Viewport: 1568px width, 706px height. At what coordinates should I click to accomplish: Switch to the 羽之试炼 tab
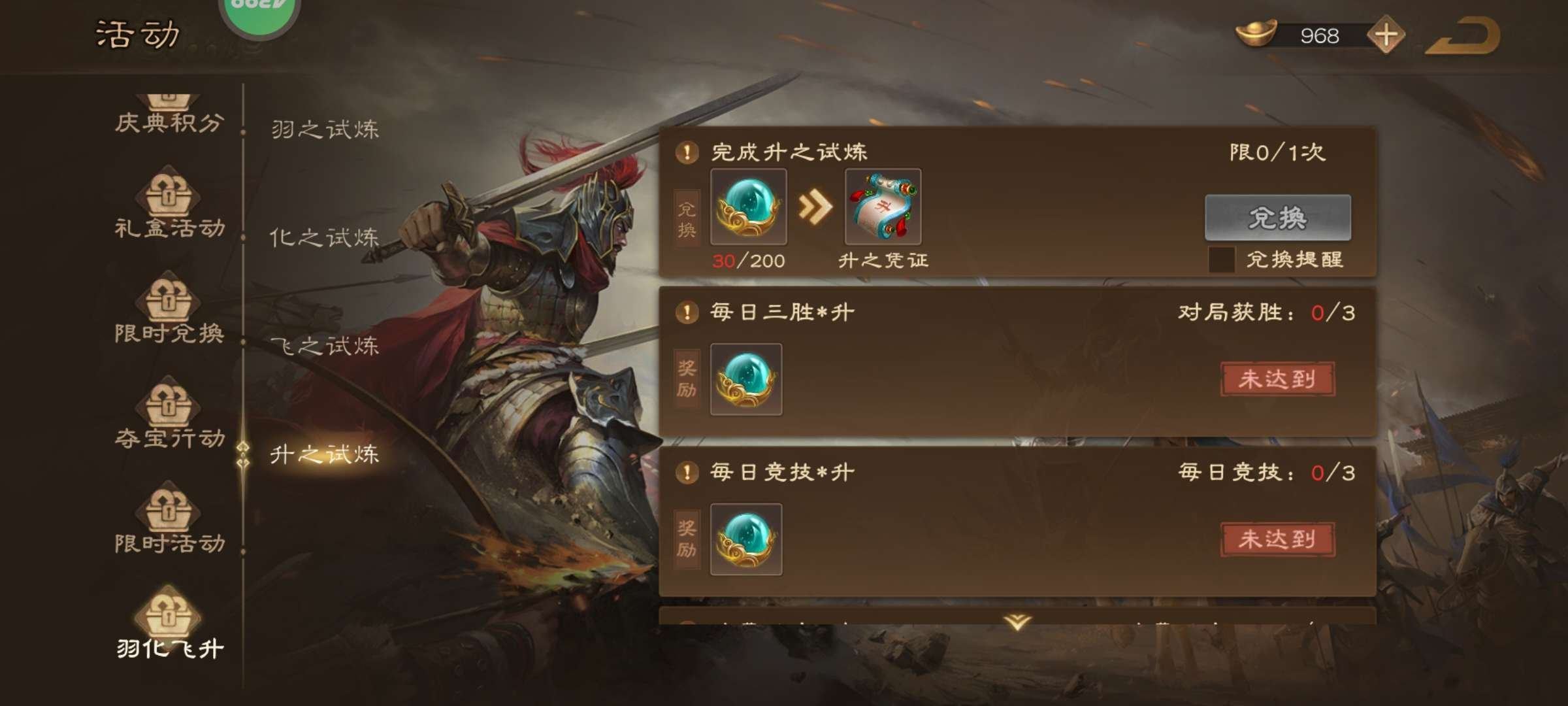click(325, 129)
